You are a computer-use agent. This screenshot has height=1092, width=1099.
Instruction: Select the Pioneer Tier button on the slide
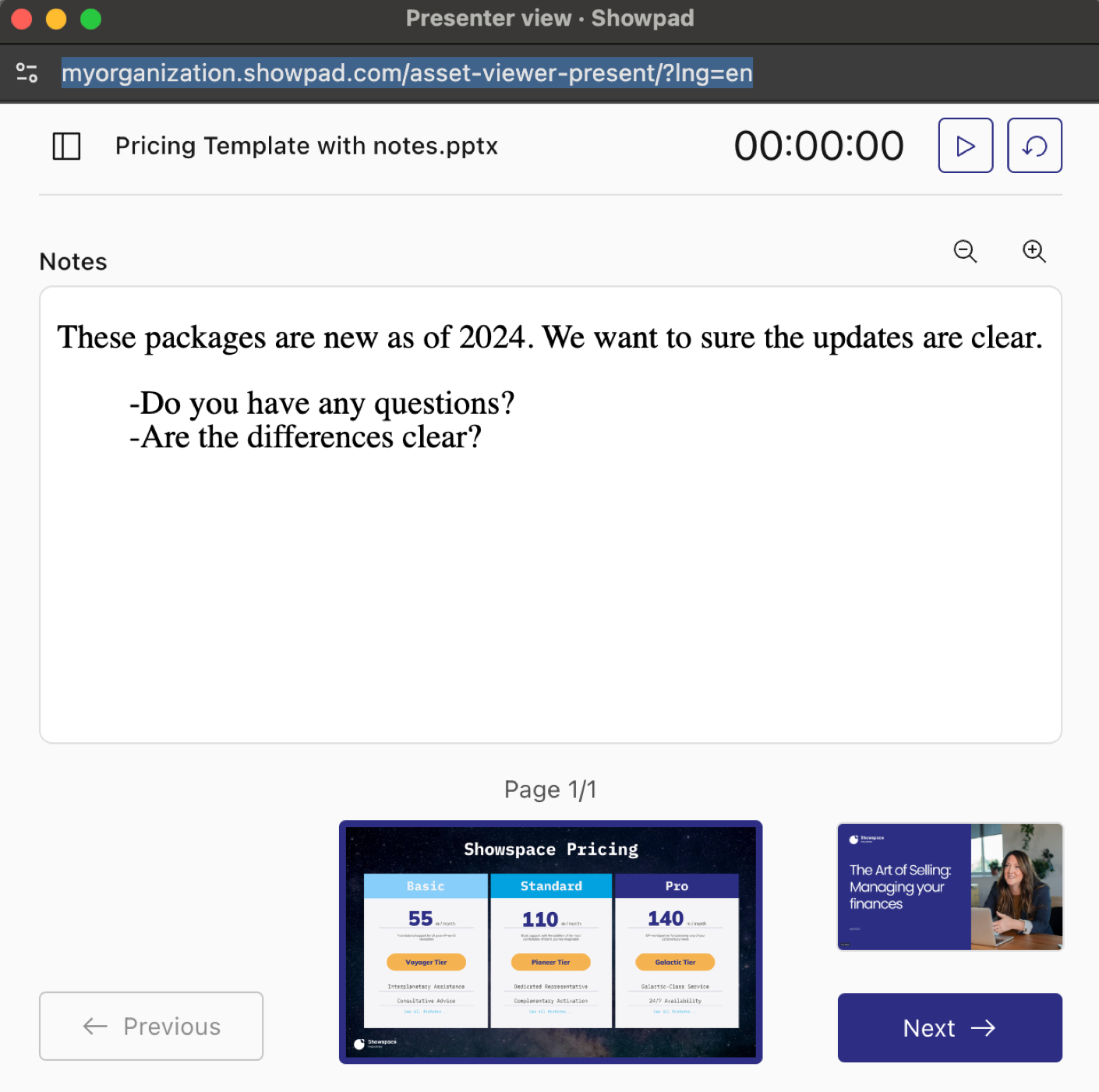pos(550,962)
